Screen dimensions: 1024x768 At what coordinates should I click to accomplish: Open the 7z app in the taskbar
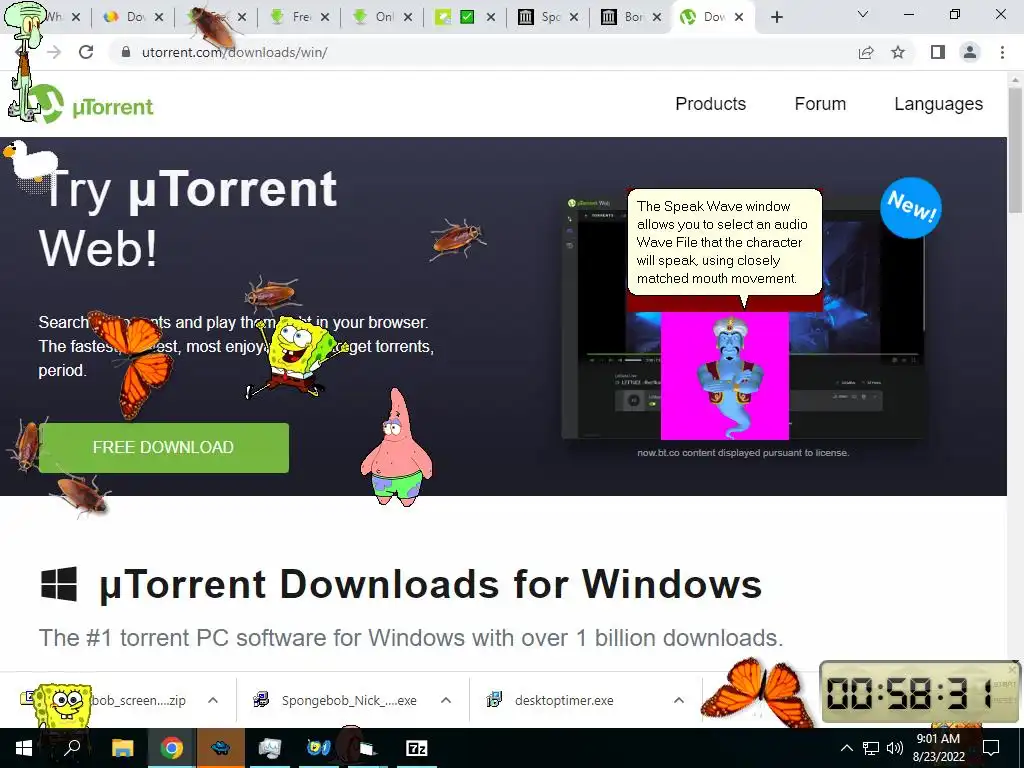417,748
